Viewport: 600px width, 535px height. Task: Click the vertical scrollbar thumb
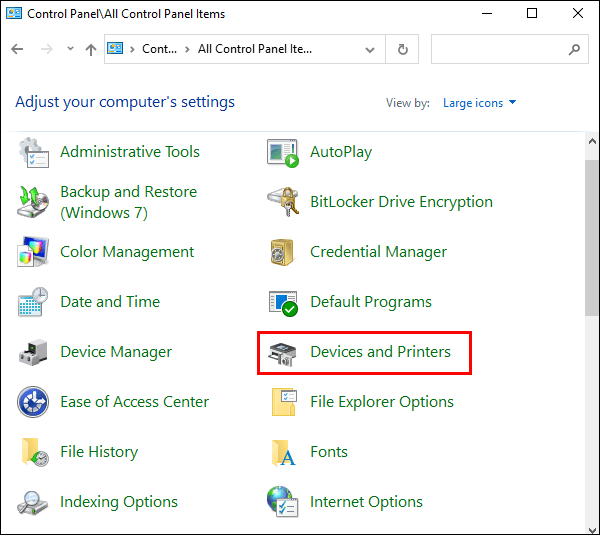click(x=592, y=238)
